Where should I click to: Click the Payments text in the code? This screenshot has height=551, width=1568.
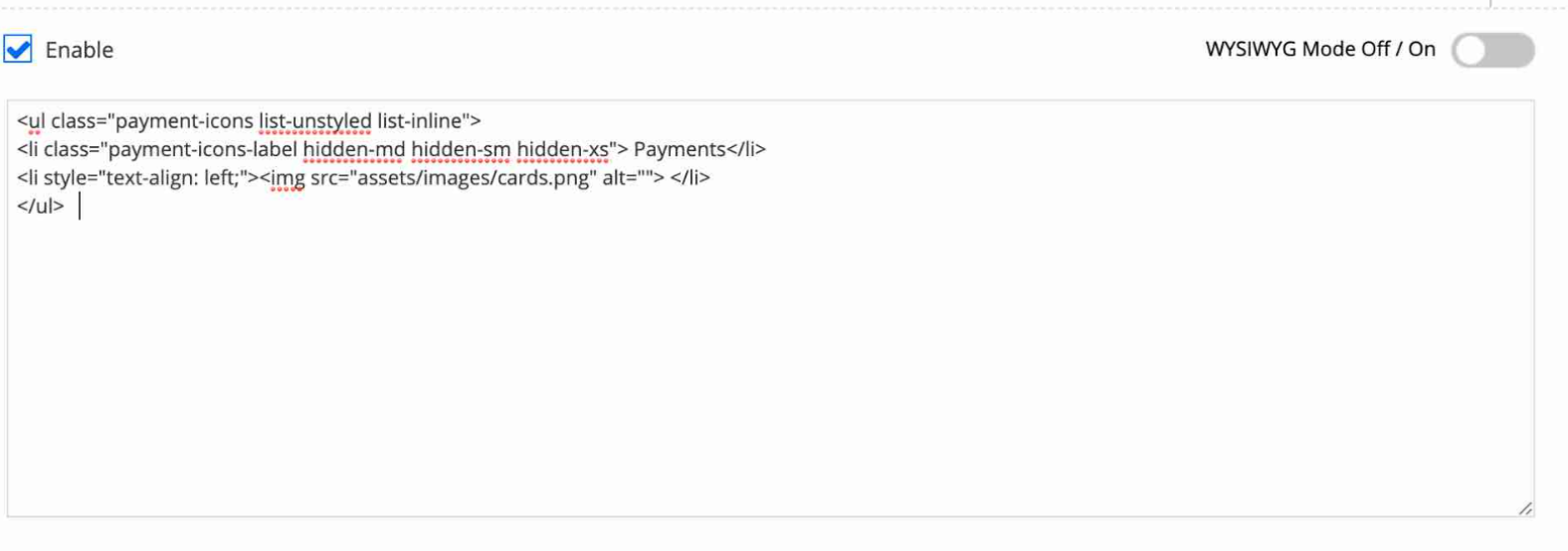680,149
